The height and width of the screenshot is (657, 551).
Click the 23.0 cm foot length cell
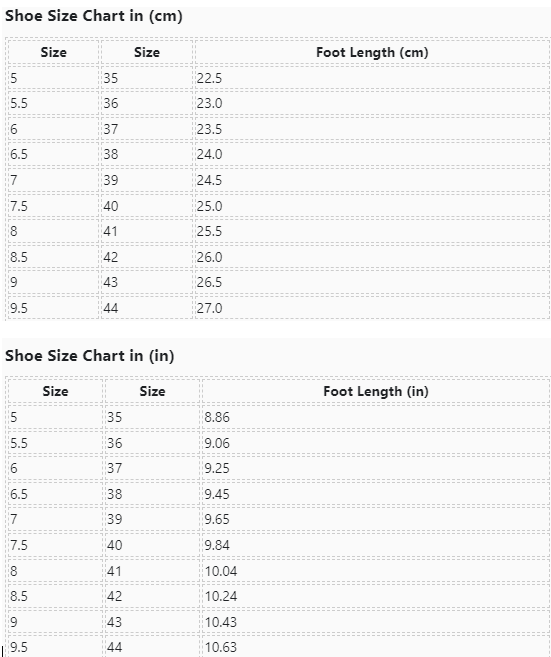pyautogui.click(x=372, y=103)
